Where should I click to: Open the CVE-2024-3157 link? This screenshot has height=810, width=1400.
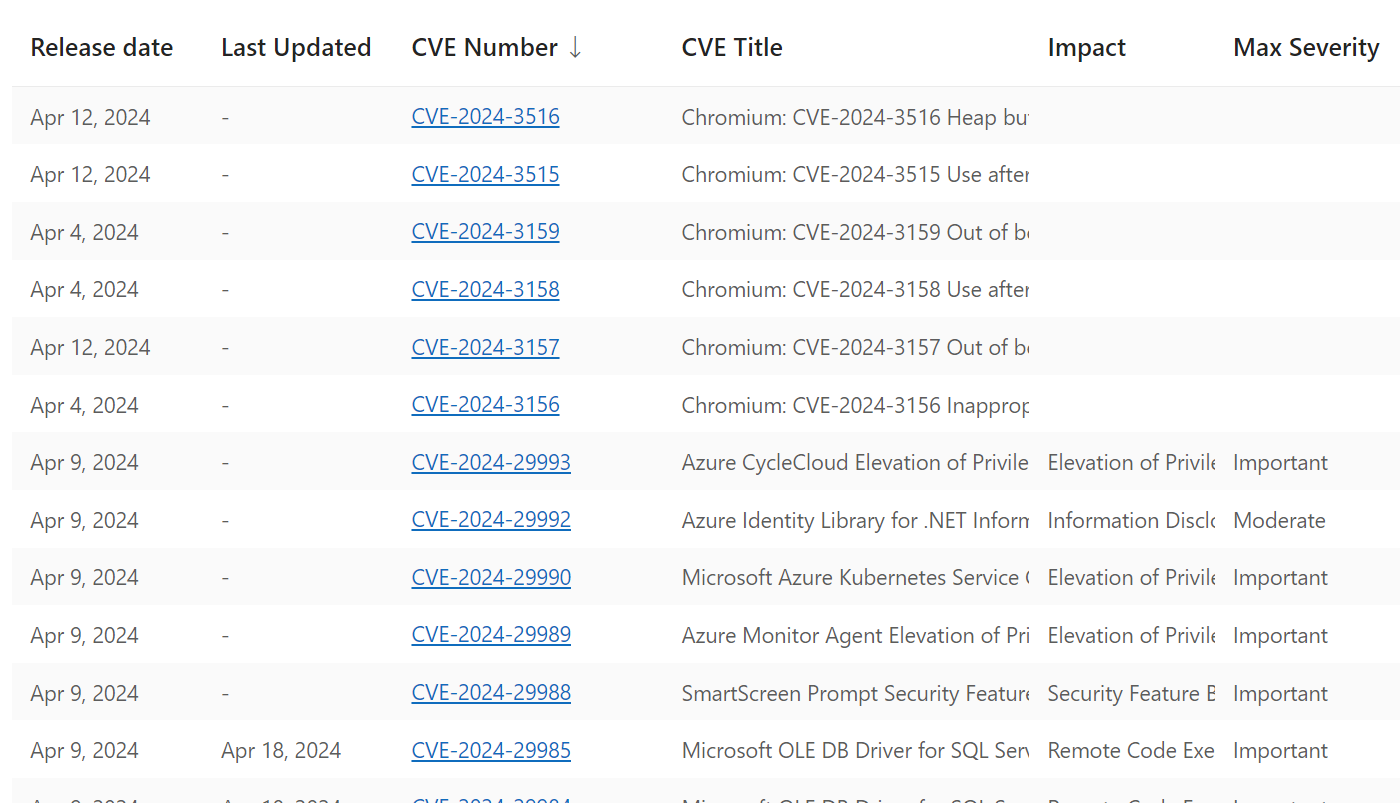point(485,348)
